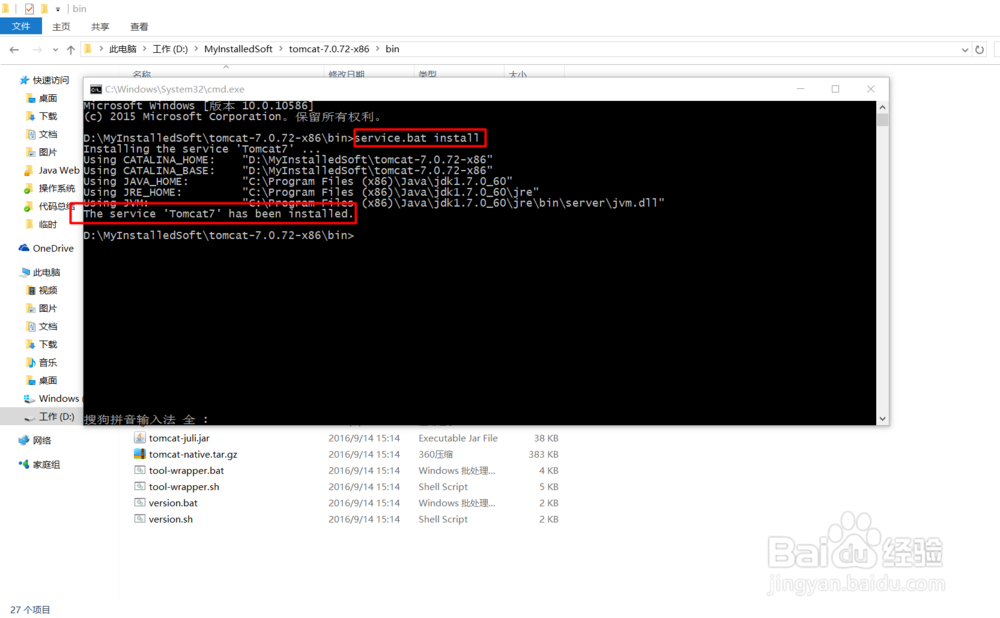
Task: Select 工作 (D:) drive in sidebar
Action: point(57,416)
